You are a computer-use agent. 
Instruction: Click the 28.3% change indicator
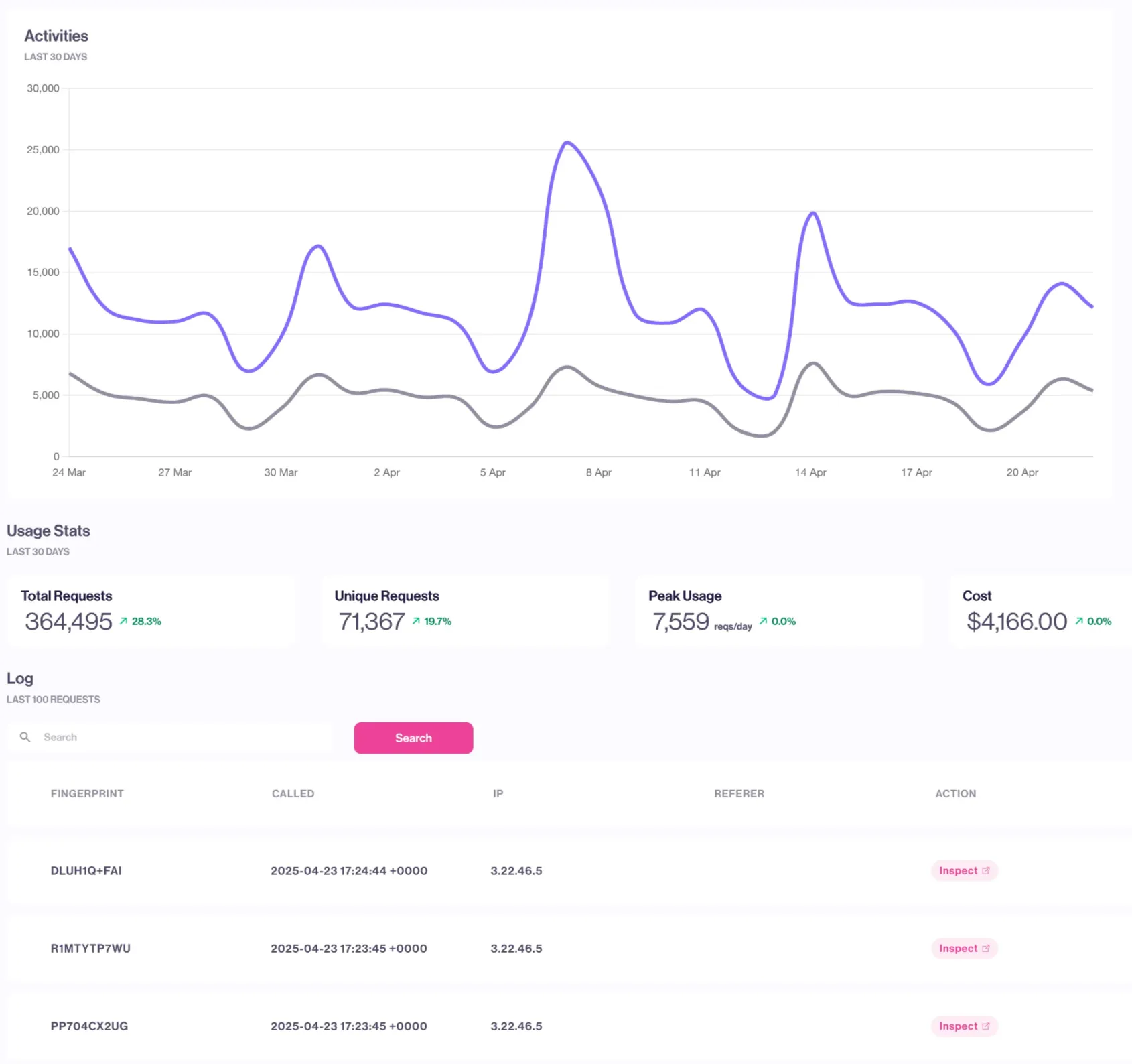(x=146, y=622)
